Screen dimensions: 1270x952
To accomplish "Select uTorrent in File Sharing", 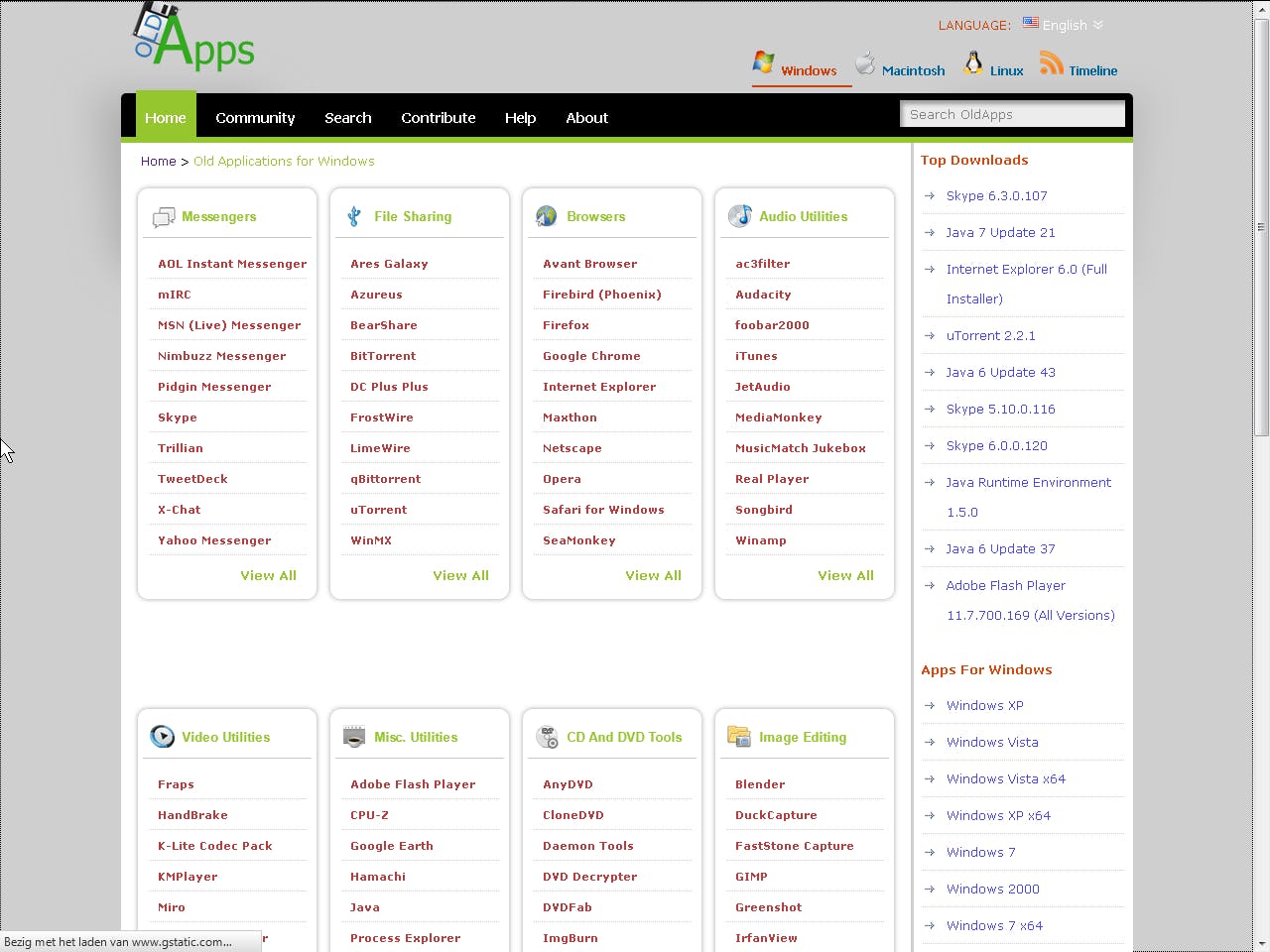I will [x=379, y=510].
